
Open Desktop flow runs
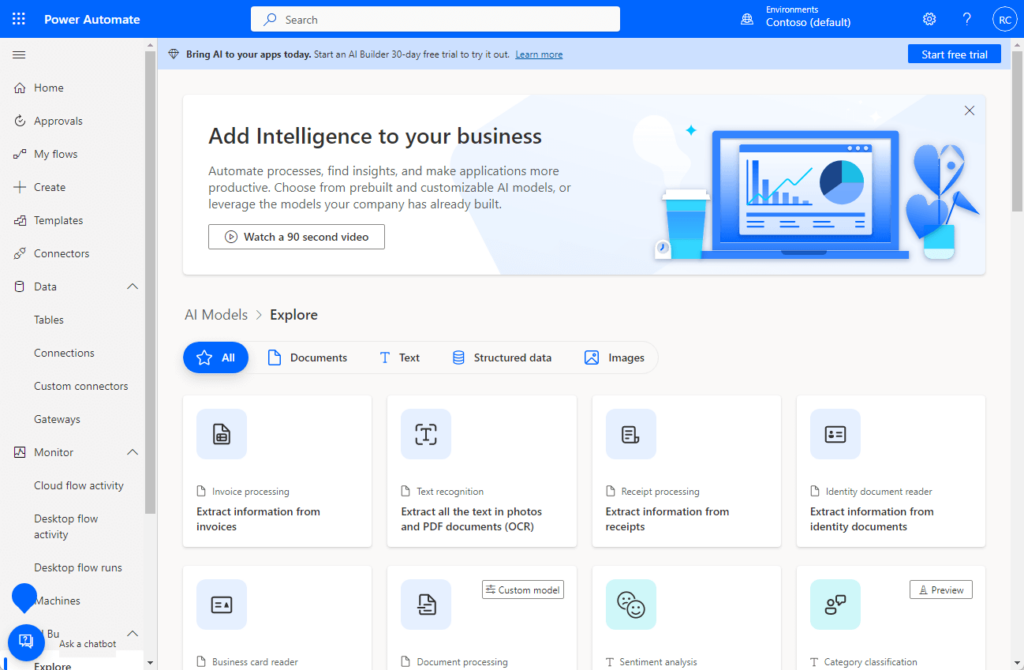click(78, 567)
